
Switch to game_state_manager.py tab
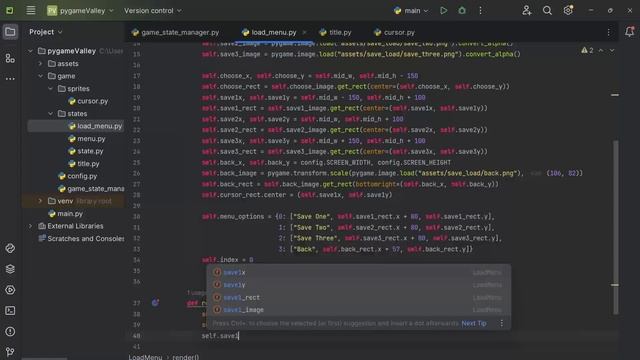click(x=176, y=32)
